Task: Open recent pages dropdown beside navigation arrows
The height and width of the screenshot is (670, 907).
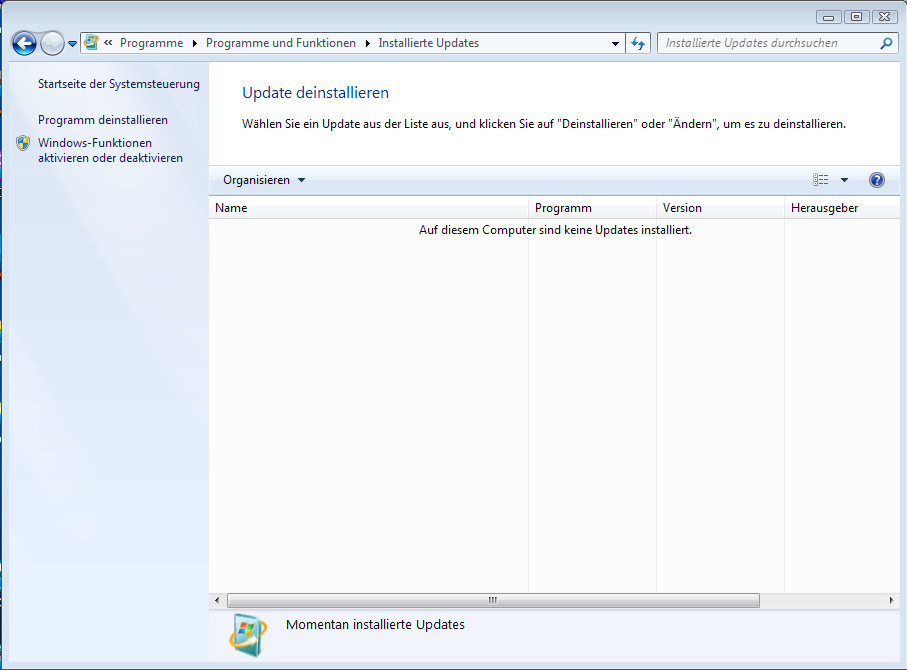Action: coord(72,44)
